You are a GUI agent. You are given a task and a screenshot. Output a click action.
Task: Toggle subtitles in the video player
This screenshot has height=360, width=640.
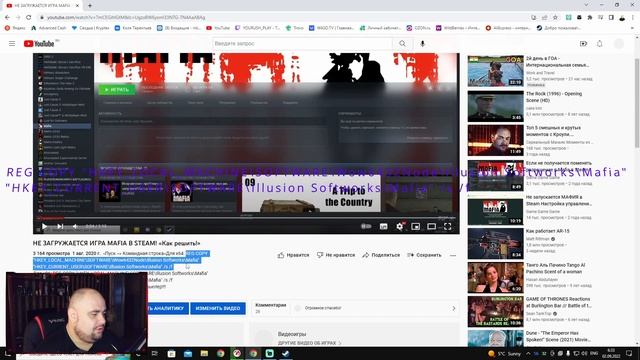pyautogui.click(x=383, y=227)
